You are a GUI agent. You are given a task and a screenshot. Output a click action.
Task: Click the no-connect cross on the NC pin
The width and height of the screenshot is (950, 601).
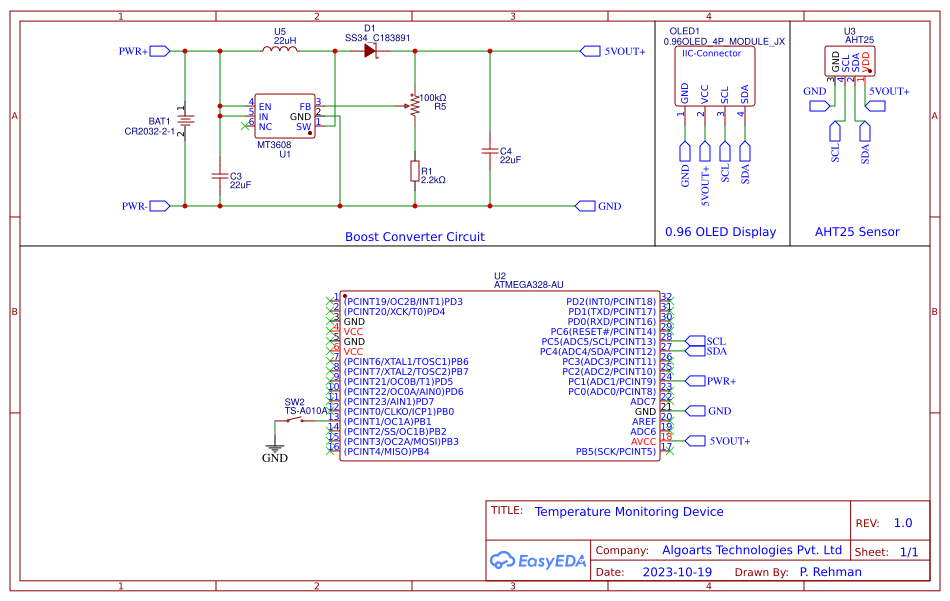245,127
